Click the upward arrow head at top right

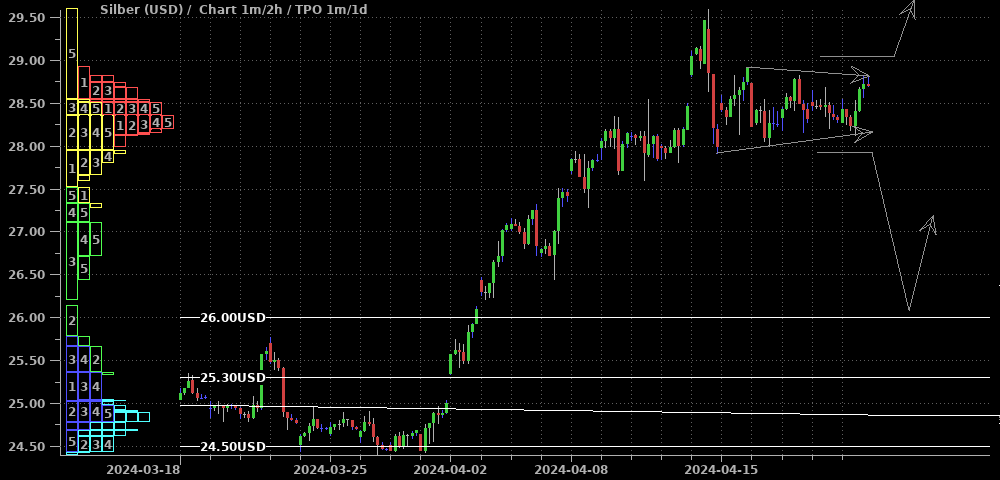(x=910, y=9)
